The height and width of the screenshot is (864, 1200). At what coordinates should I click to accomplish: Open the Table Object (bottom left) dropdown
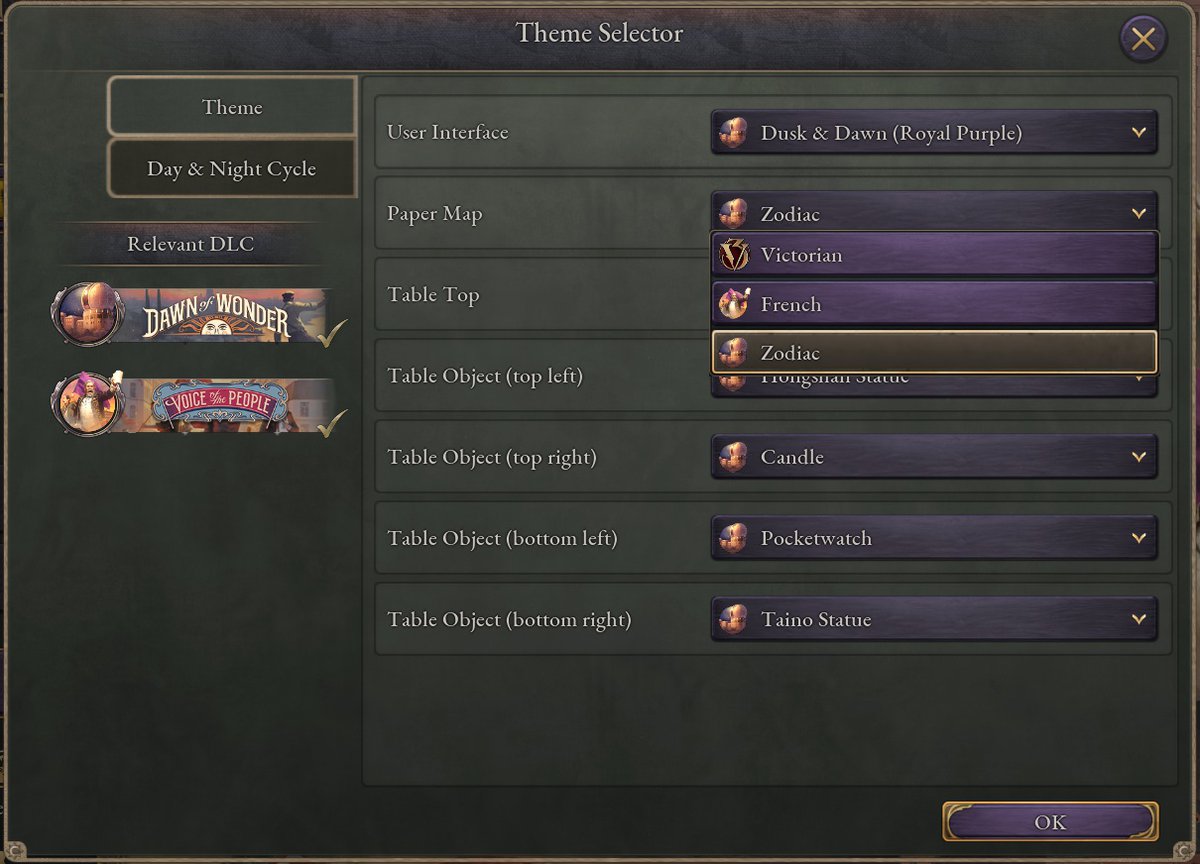pos(1138,538)
